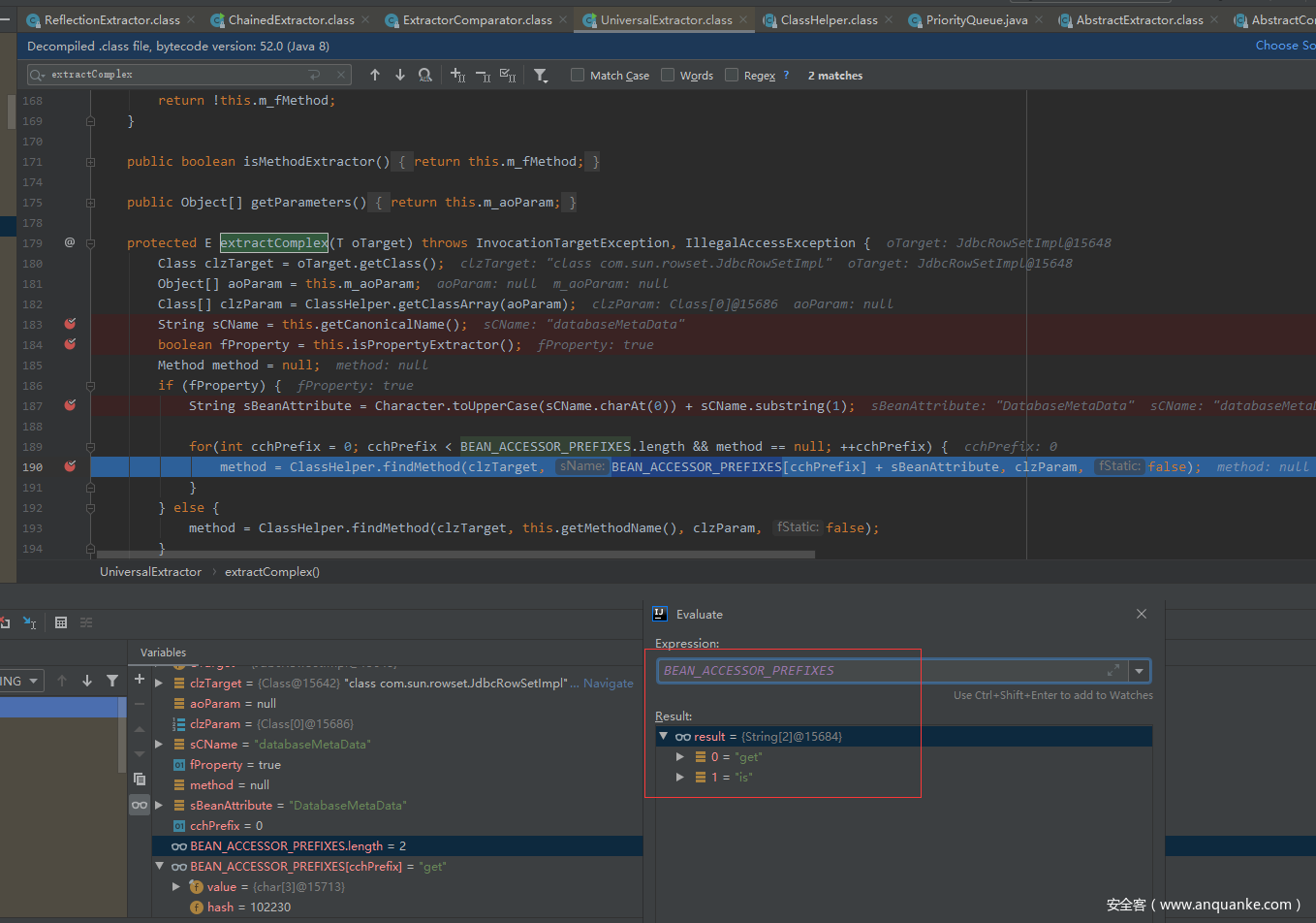Click the Evaluate Expression calculator icon
The width and height of the screenshot is (1316, 923).
click(x=60, y=622)
